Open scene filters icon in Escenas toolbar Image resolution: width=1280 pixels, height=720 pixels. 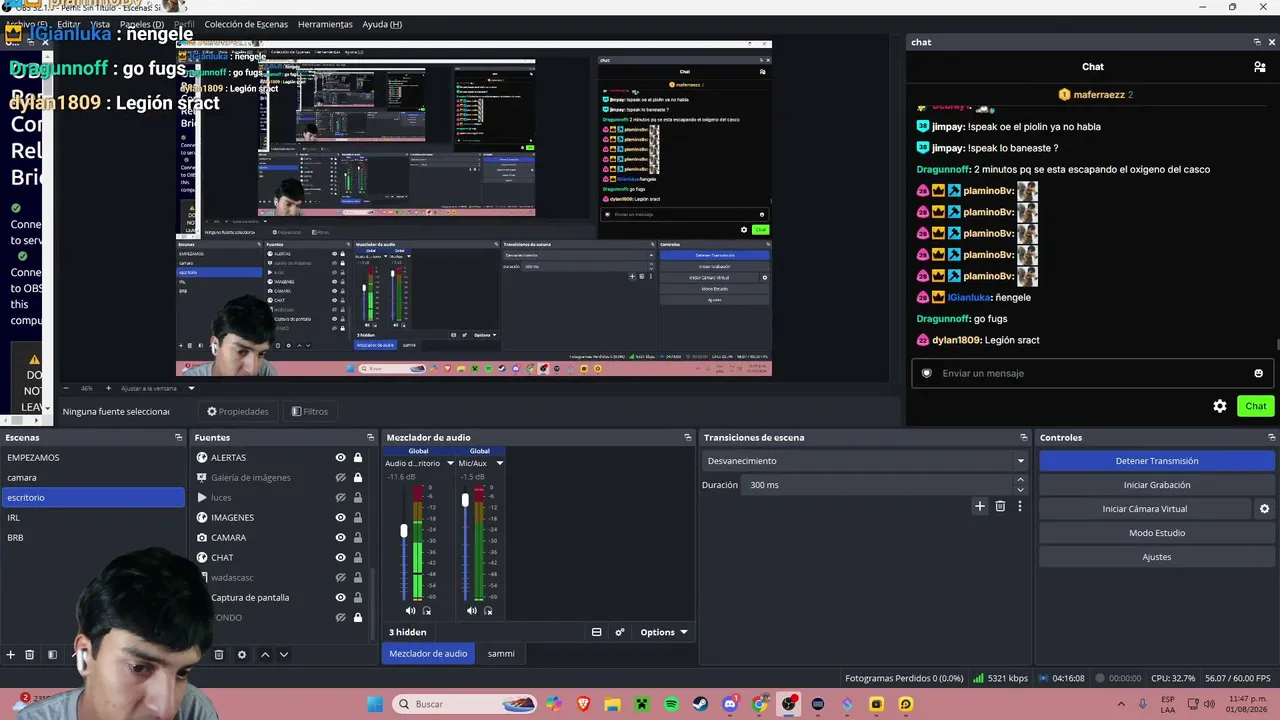[x=52, y=655]
